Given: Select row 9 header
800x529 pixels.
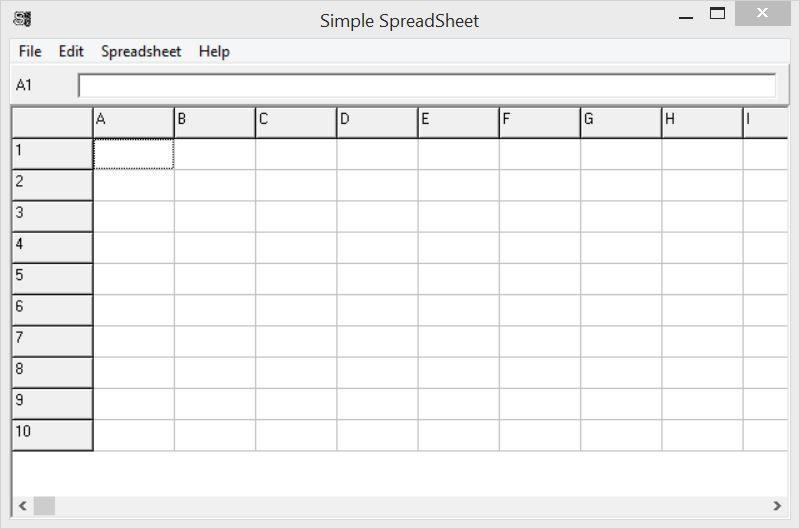Looking at the screenshot, I should pyautogui.click(x=52, y=404).
